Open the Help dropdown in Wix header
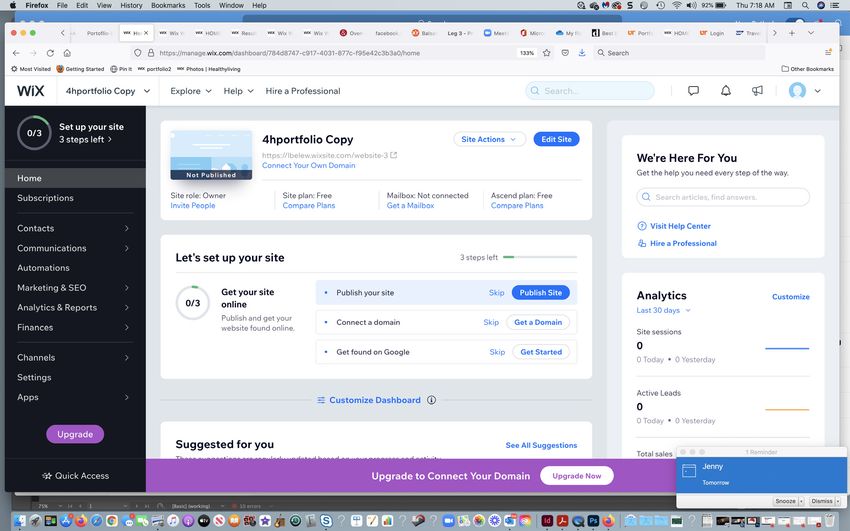850x531 pixels. (x=239, y=91)
